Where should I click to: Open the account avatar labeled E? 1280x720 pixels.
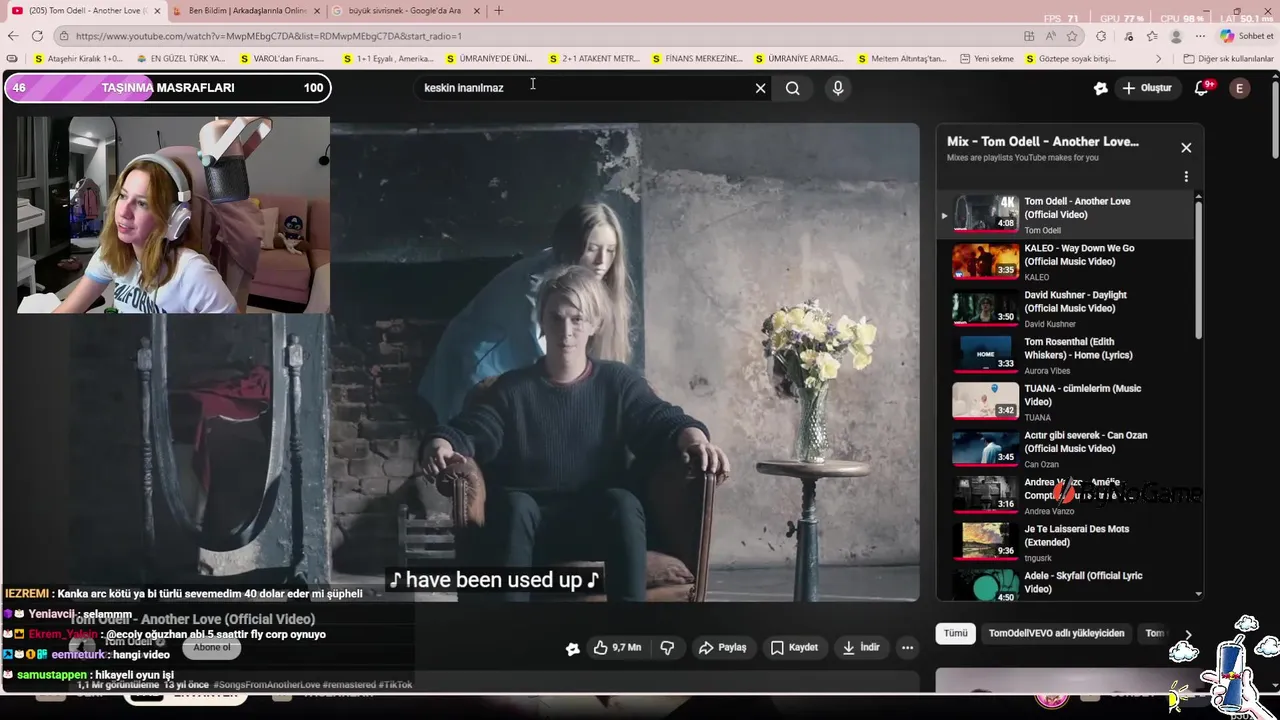click(1240, 88)
